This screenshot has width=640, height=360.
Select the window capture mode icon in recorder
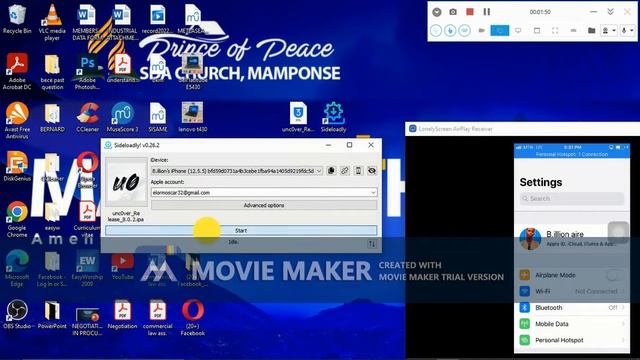(x=537, y=30)
